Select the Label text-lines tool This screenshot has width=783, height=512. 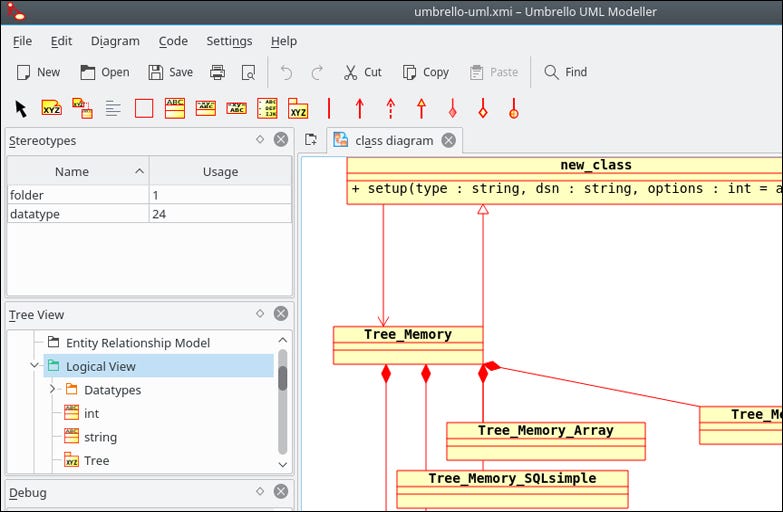[x=113, y=108]
